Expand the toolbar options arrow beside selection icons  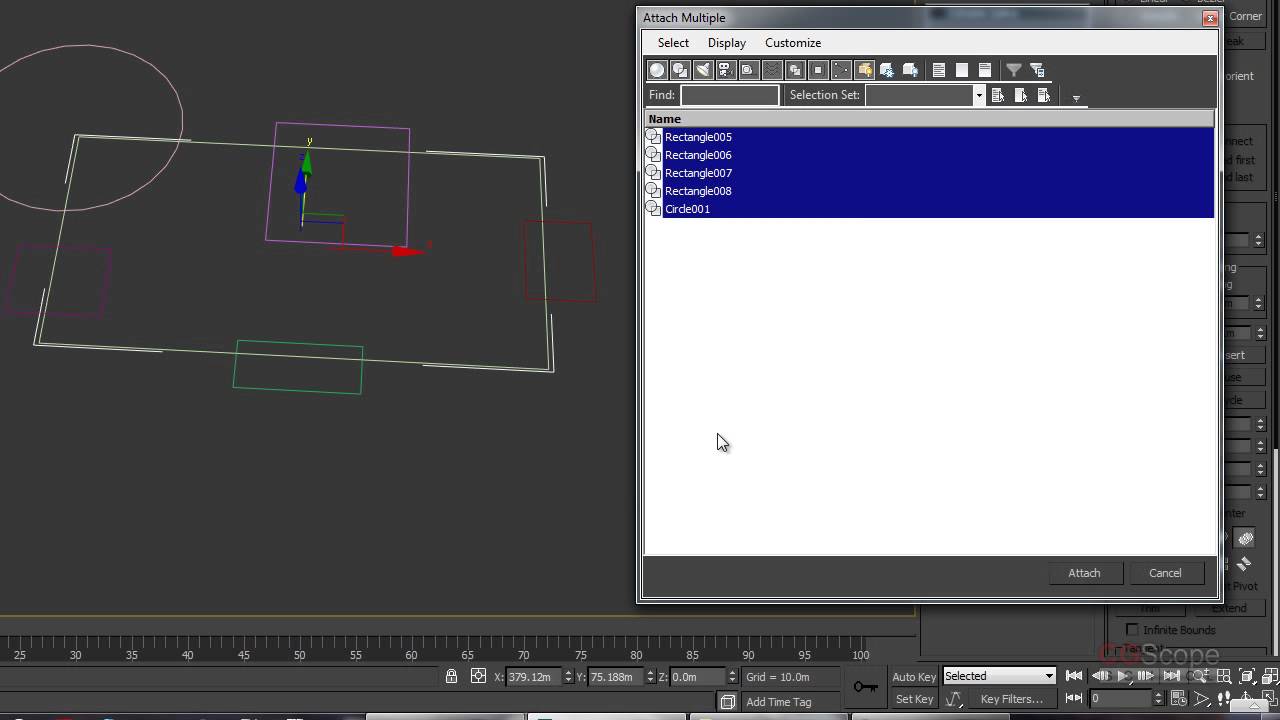click(x=1076, y=98)
